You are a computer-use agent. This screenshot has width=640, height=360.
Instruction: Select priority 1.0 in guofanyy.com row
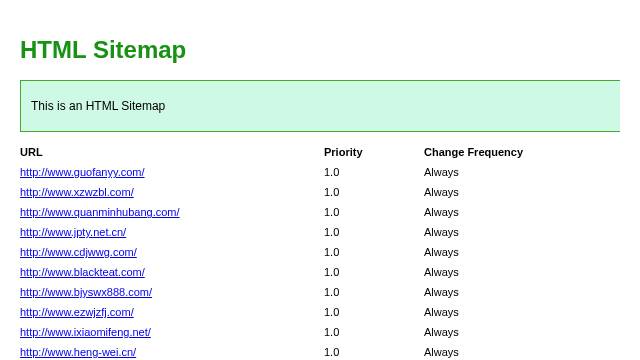(x=331, y=172)
